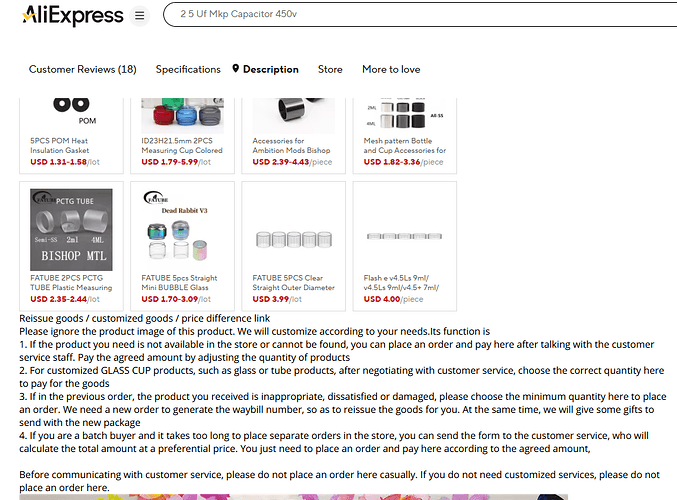The width and height of the screenshot is (677, 500).
Task: Open FATUBE 2PCS PCTG TUBE product link
Action: (x=71, y=283)
